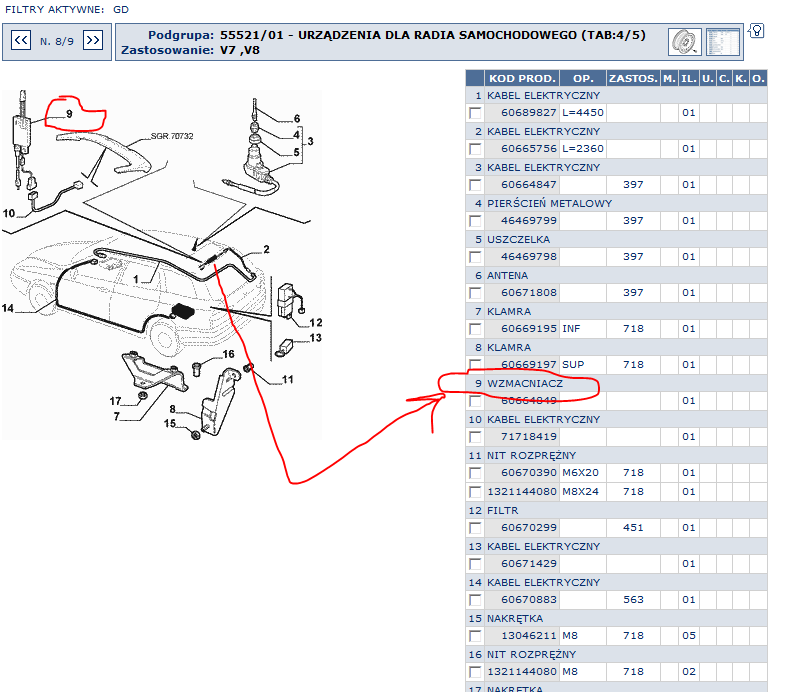Click part code 60669197

tap(529, 365)
